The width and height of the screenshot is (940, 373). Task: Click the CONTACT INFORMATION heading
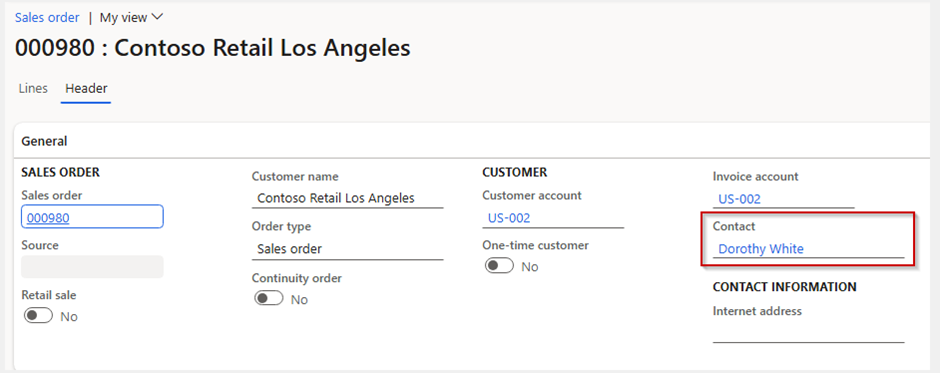tap(785, 287)
